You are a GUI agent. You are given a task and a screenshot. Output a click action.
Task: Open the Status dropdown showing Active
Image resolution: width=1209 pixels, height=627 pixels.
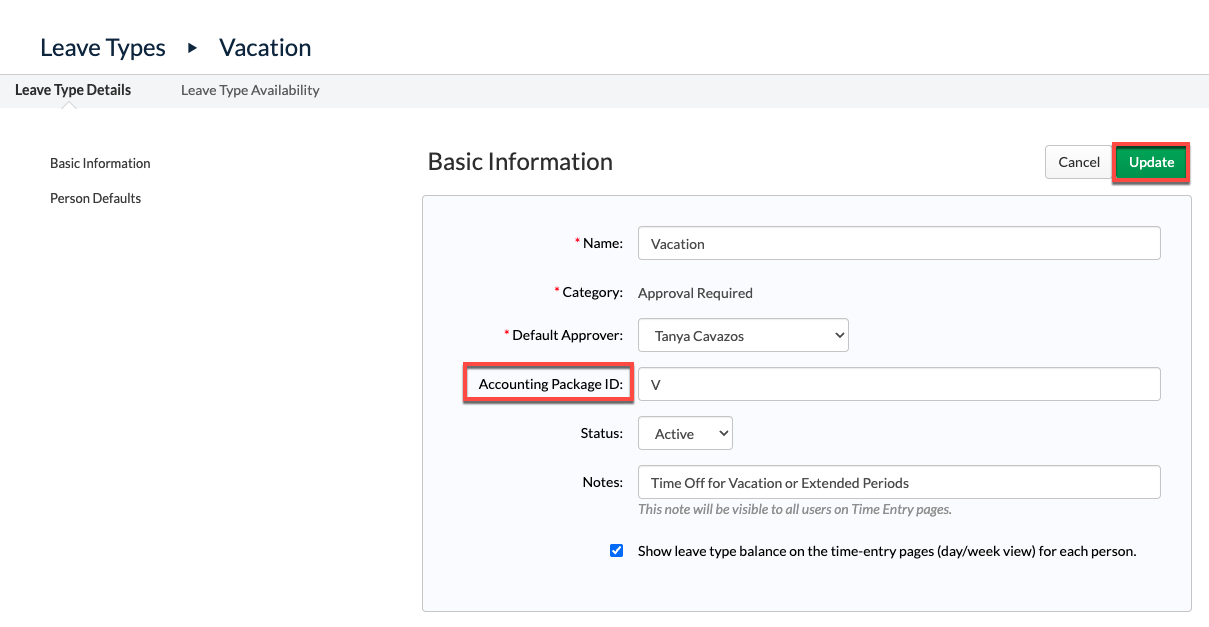(685, 433)
